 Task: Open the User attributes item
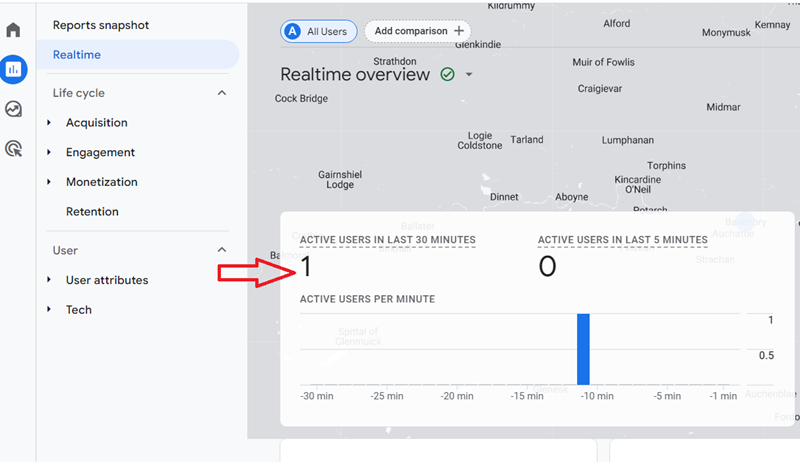(107, 280)
